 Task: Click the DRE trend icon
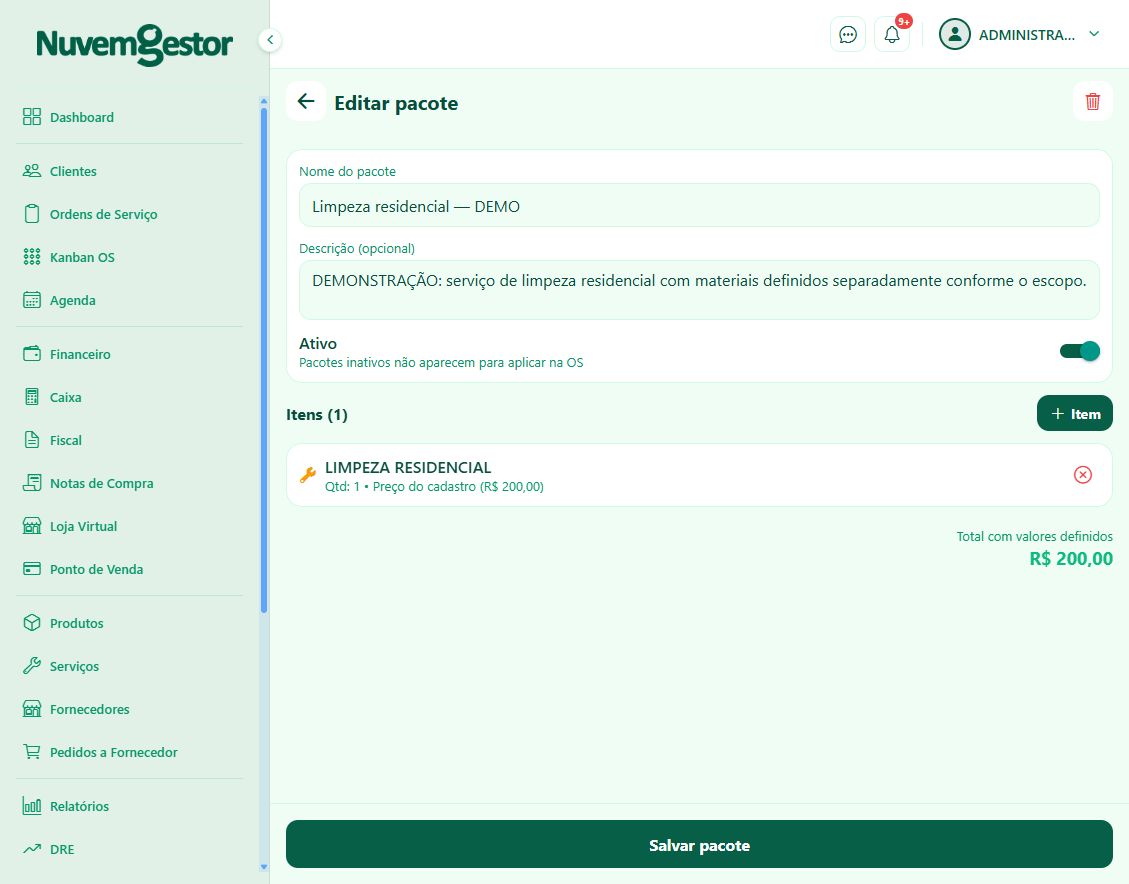click(32, 849)
